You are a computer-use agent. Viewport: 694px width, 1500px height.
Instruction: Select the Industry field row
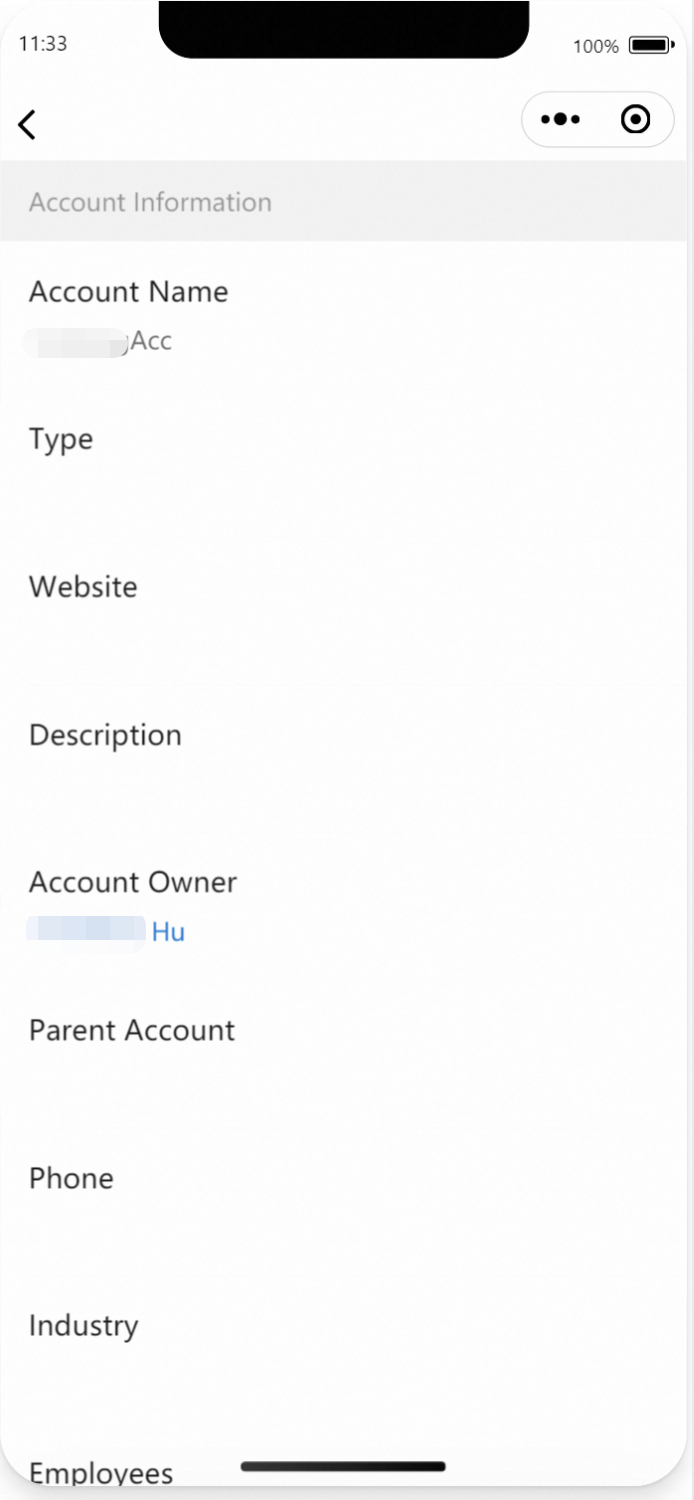347,1350
